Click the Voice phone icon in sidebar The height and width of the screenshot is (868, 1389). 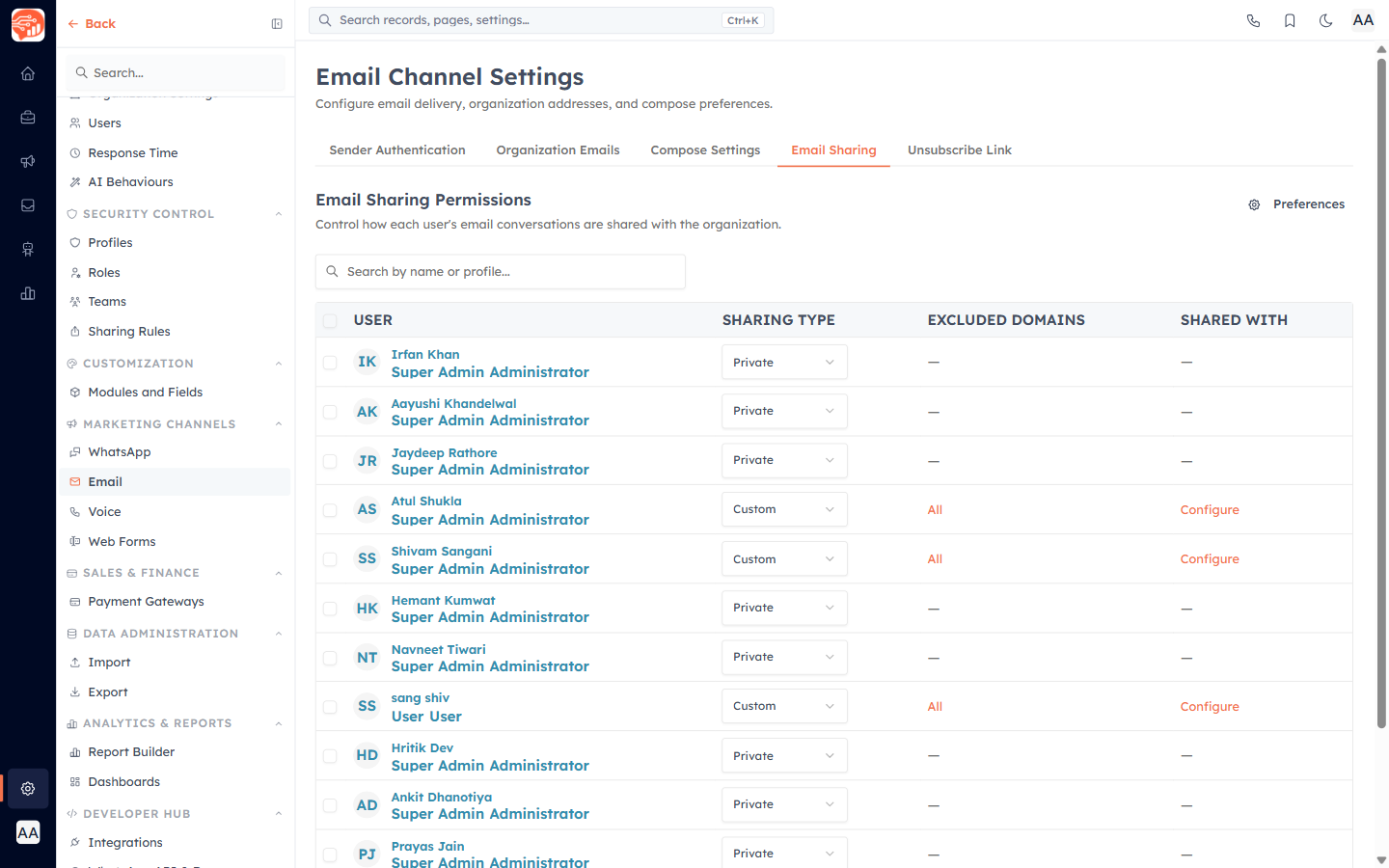pyautogui.click(x=75, y=512)
